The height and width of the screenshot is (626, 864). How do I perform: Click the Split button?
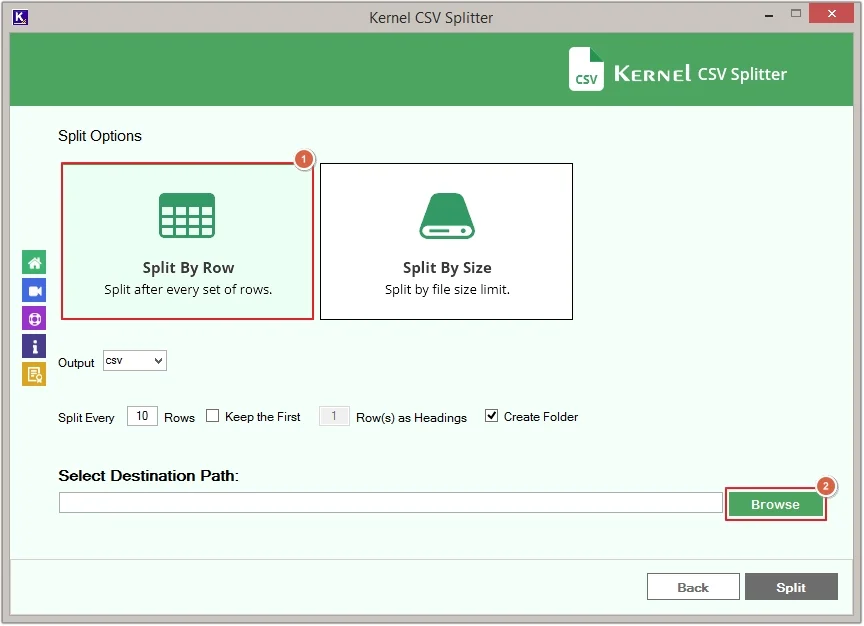[790, 587]
